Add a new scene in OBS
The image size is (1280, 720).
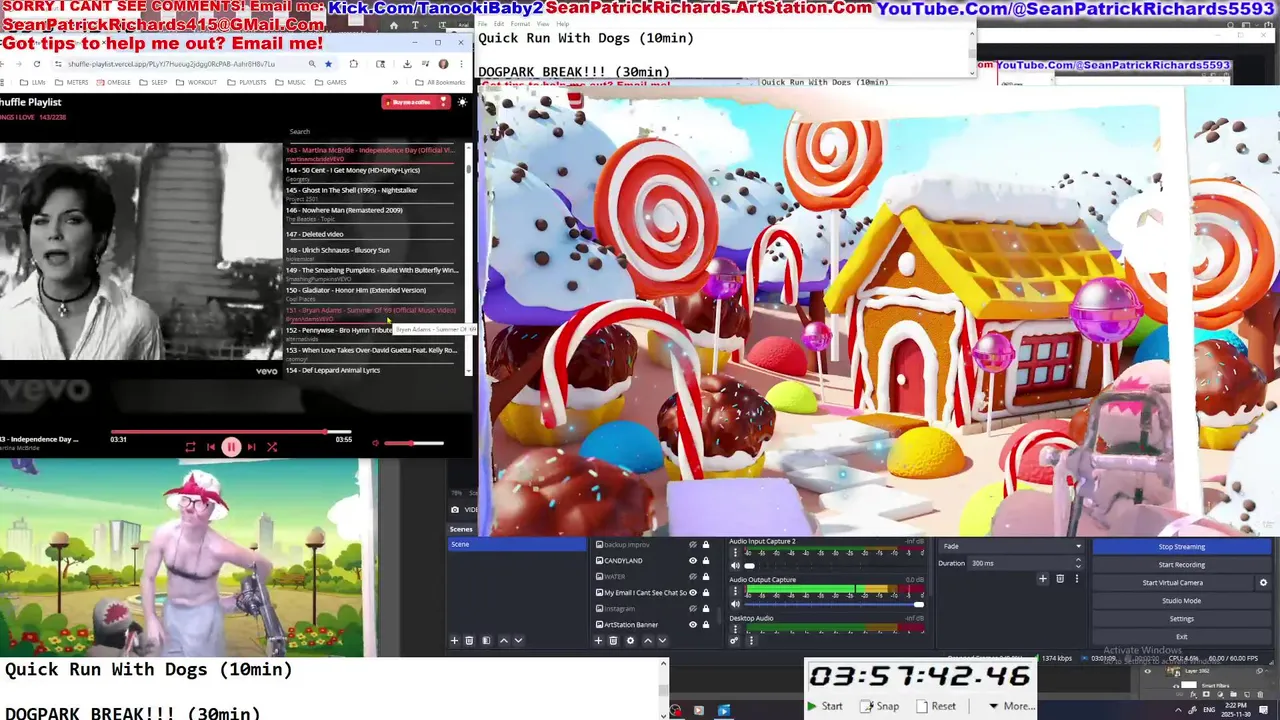click(x=454, y=640)
